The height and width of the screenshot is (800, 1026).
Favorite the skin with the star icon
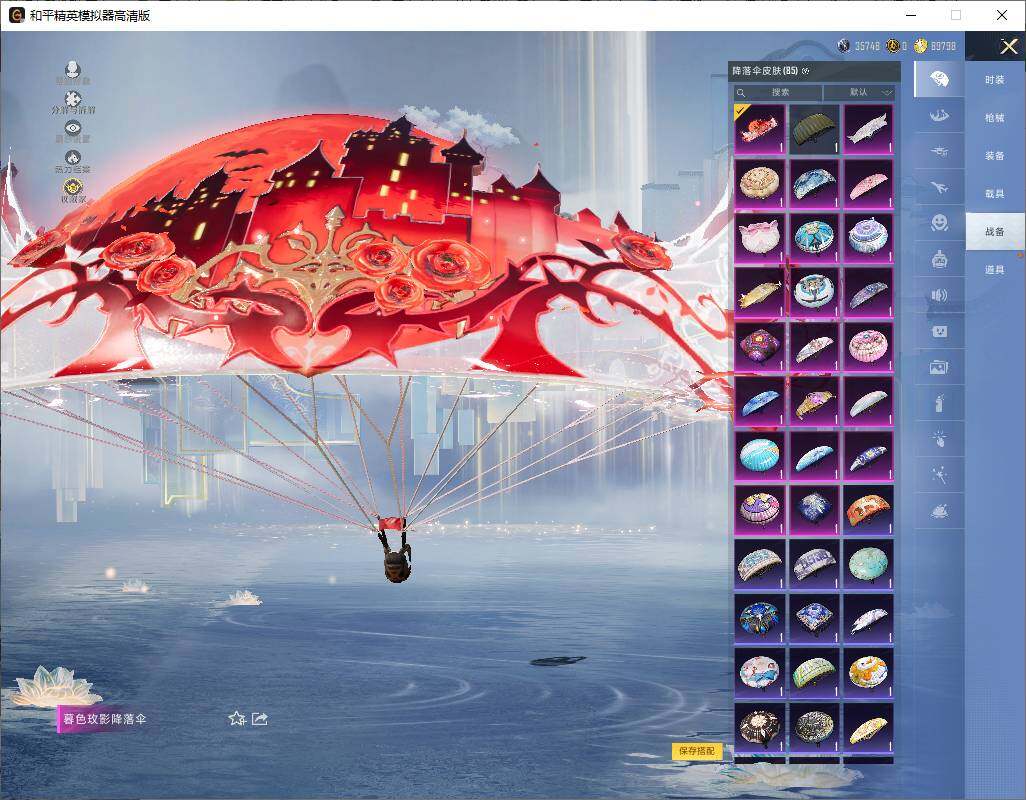237,719
